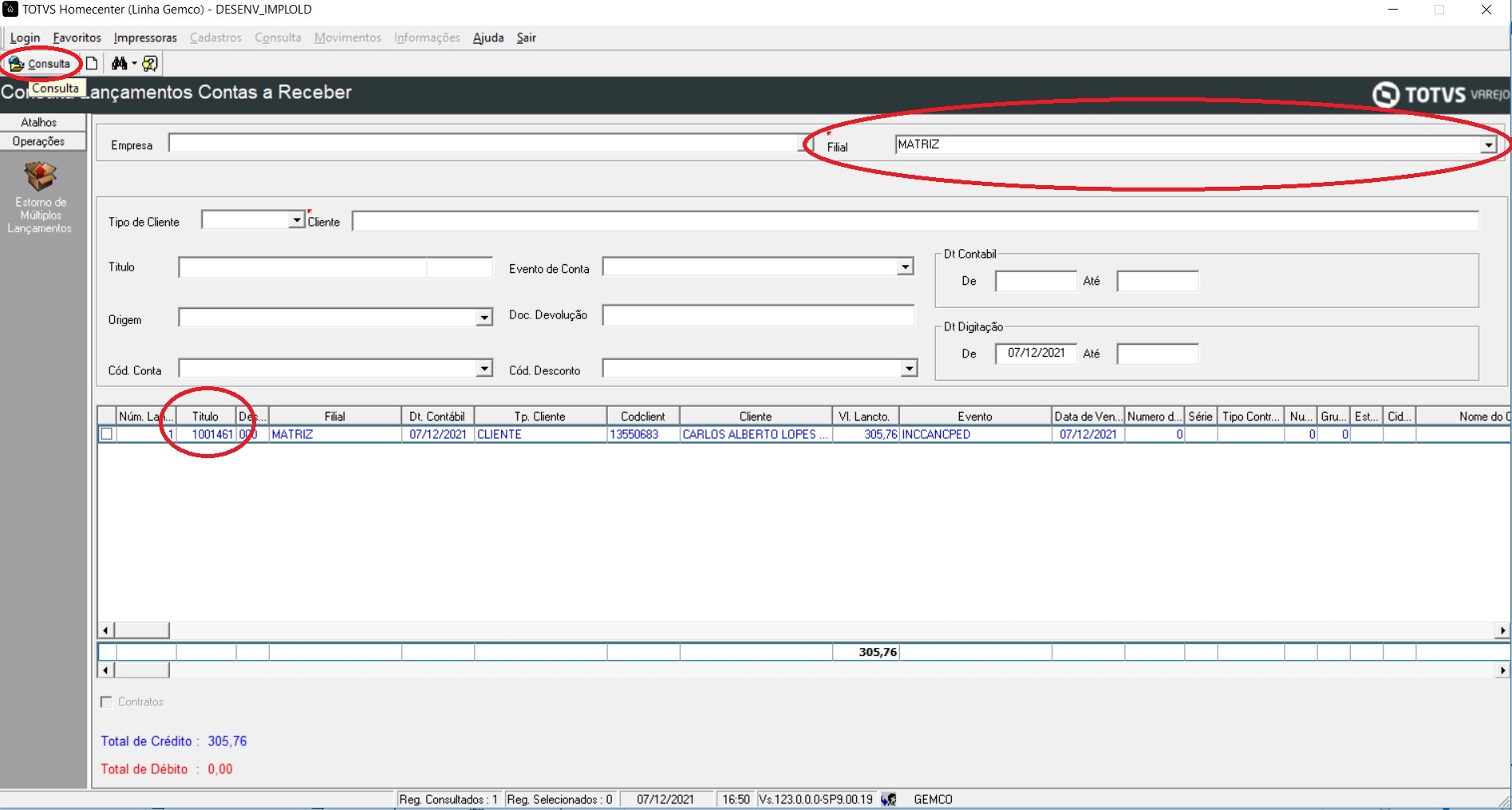Expand the Origem dropdown
The image size is (1512, 810).
click(x=484, y=318)
